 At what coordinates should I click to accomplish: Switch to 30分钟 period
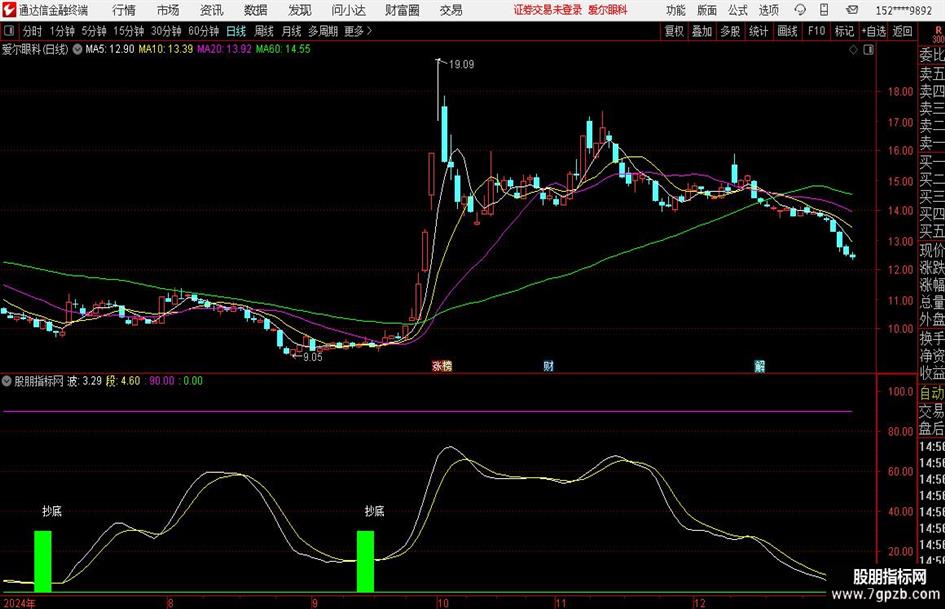point(166,31)
